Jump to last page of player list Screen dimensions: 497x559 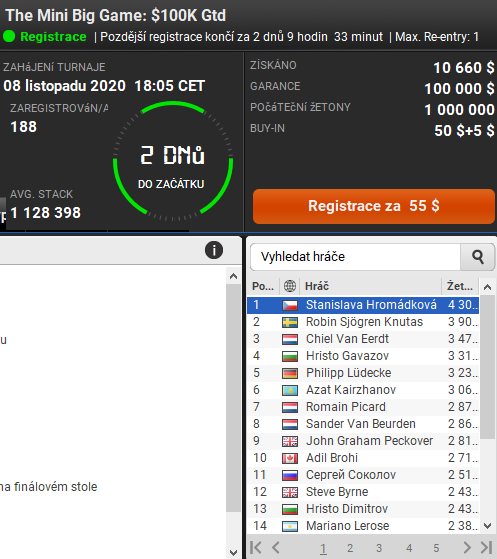coord(486,547)
